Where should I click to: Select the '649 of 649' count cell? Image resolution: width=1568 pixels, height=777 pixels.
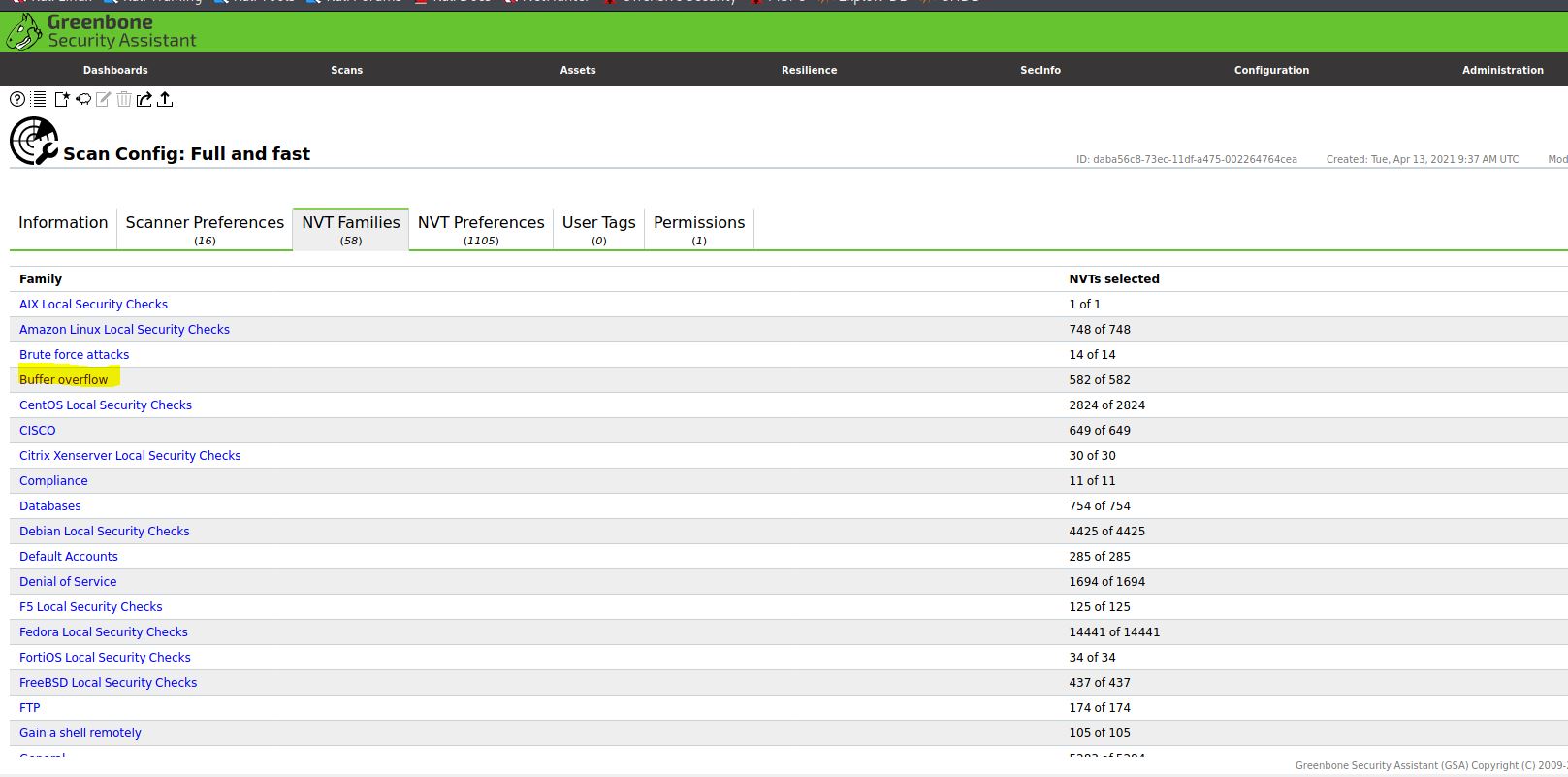click(1100, 431)
